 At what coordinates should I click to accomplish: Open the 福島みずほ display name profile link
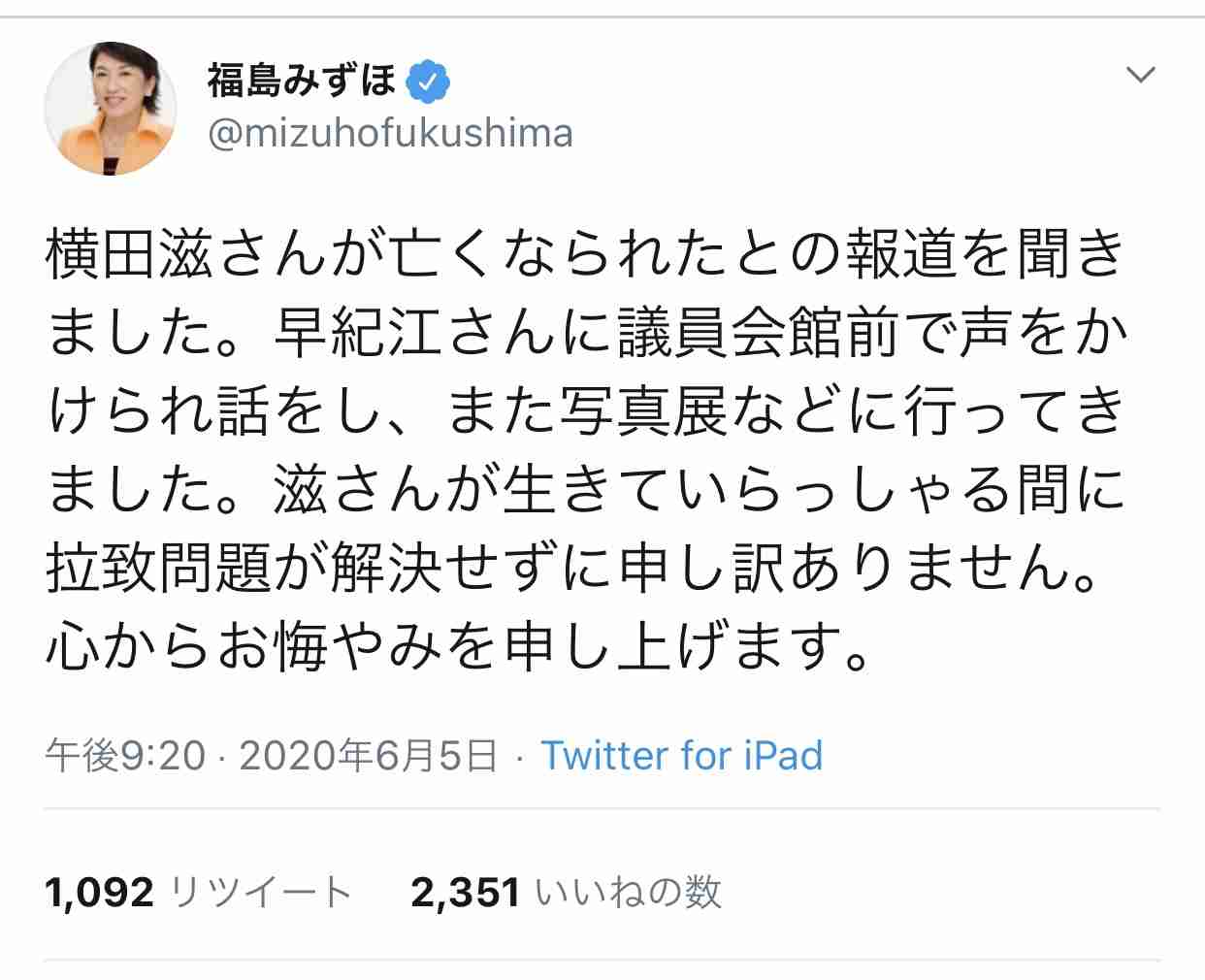pos(302,82)
